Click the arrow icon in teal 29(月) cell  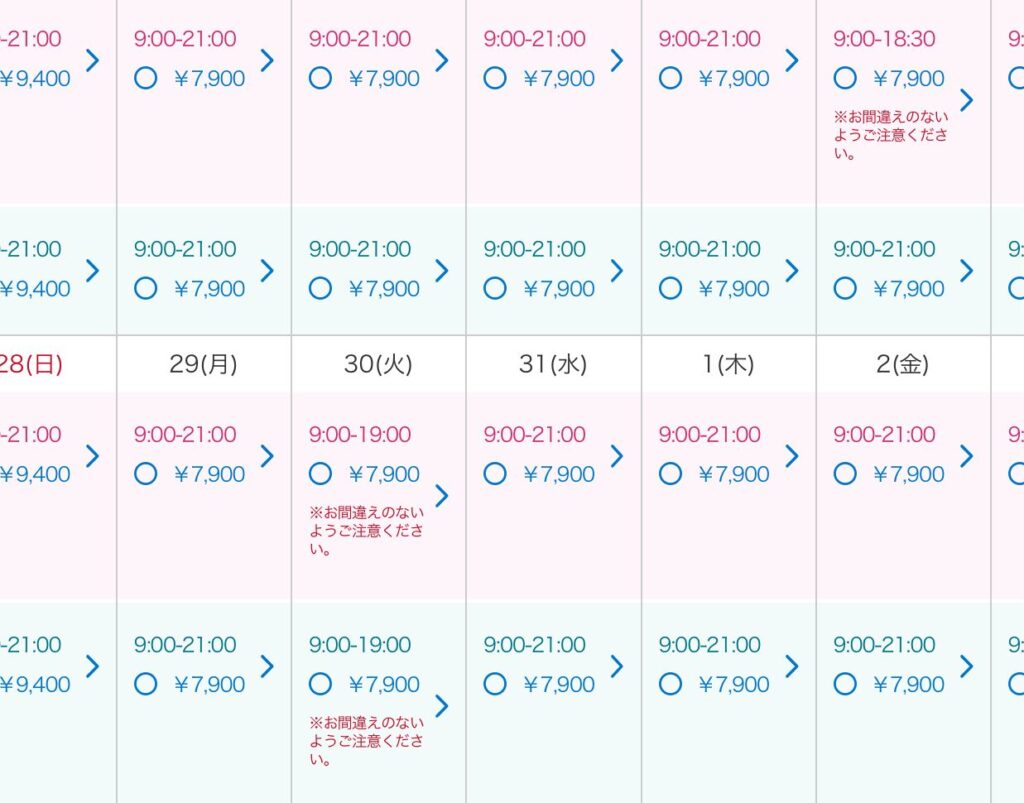pos(267,666)
